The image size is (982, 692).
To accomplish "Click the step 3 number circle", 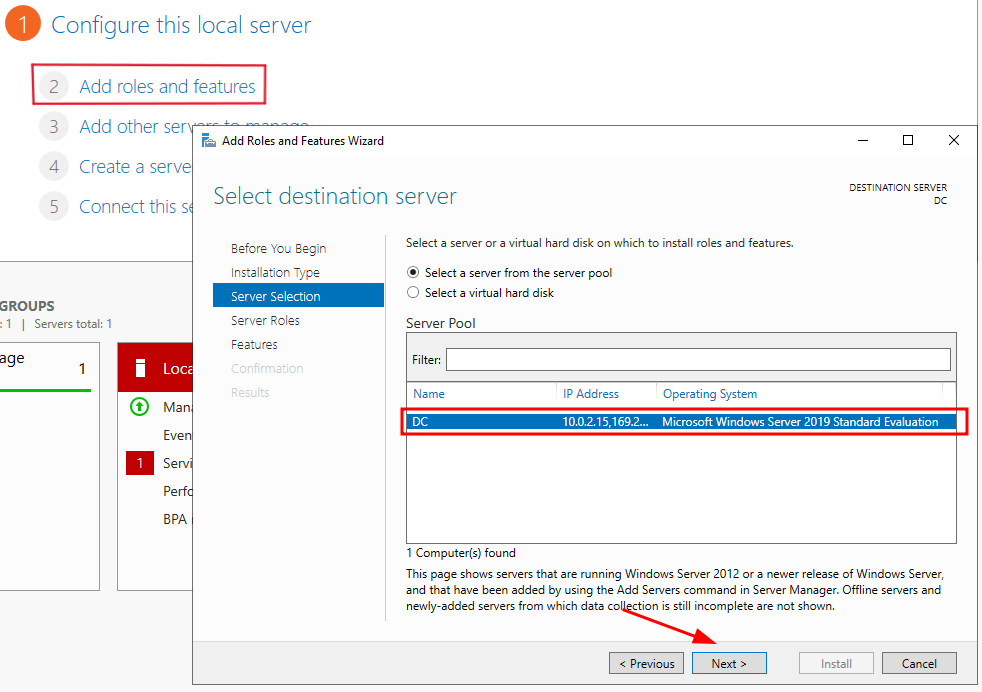I will [x=55, y=127].
